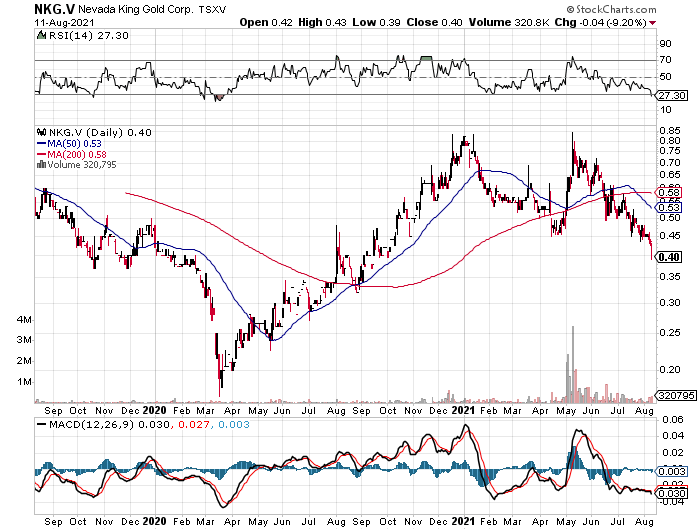
Task: Click the MA(50) 0.53 legend entry
Action: (69, 143)
